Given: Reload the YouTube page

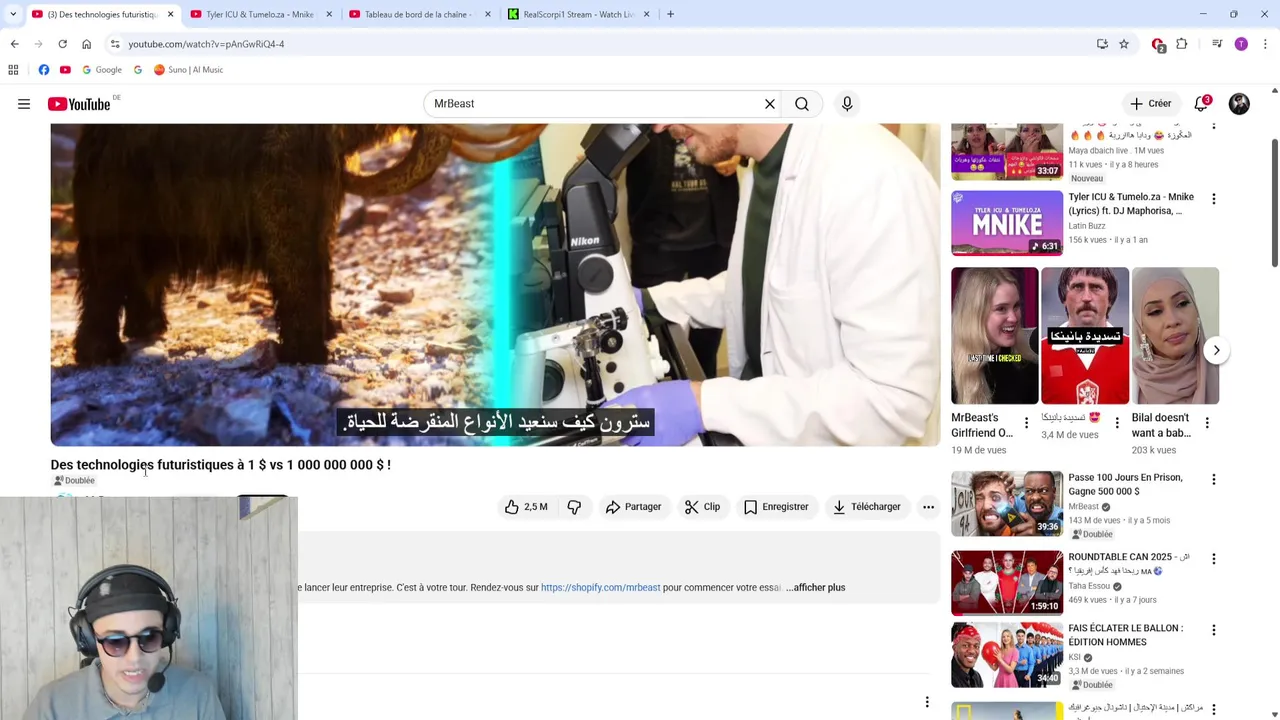Looking at the screenshot, I should 62,44.
